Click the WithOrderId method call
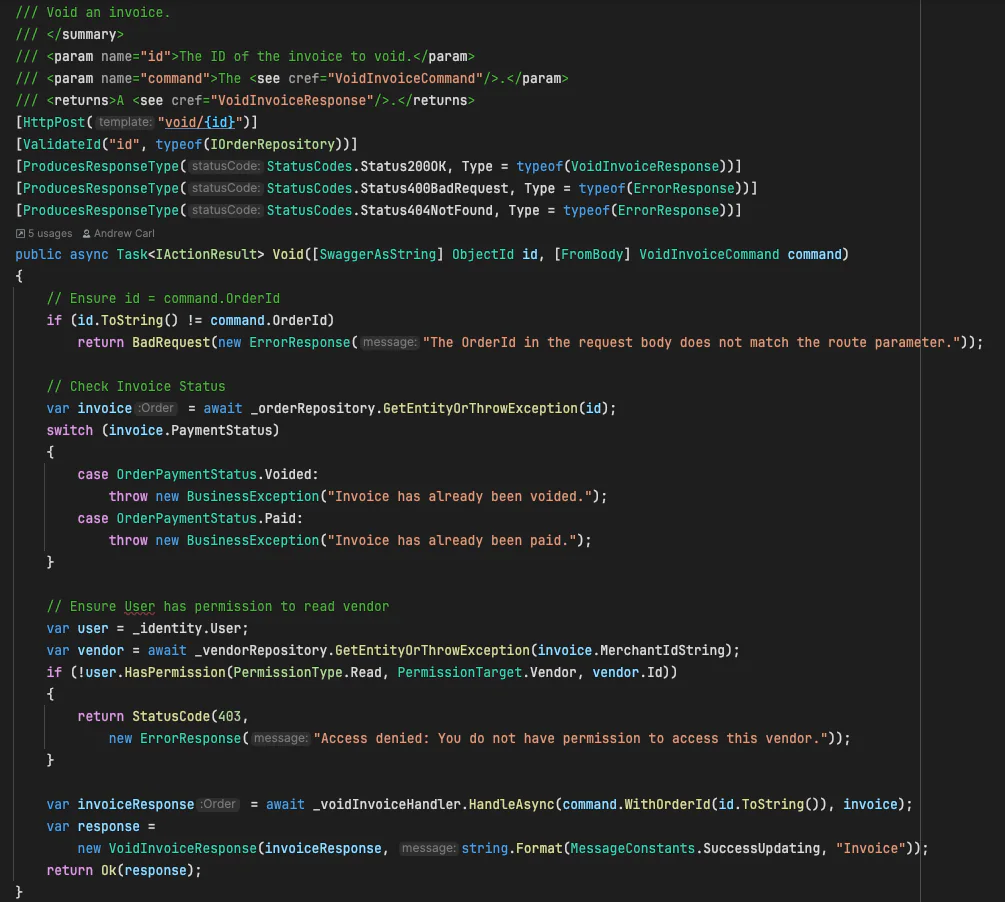Screen dimensions: 1005x902 point(667,805)
